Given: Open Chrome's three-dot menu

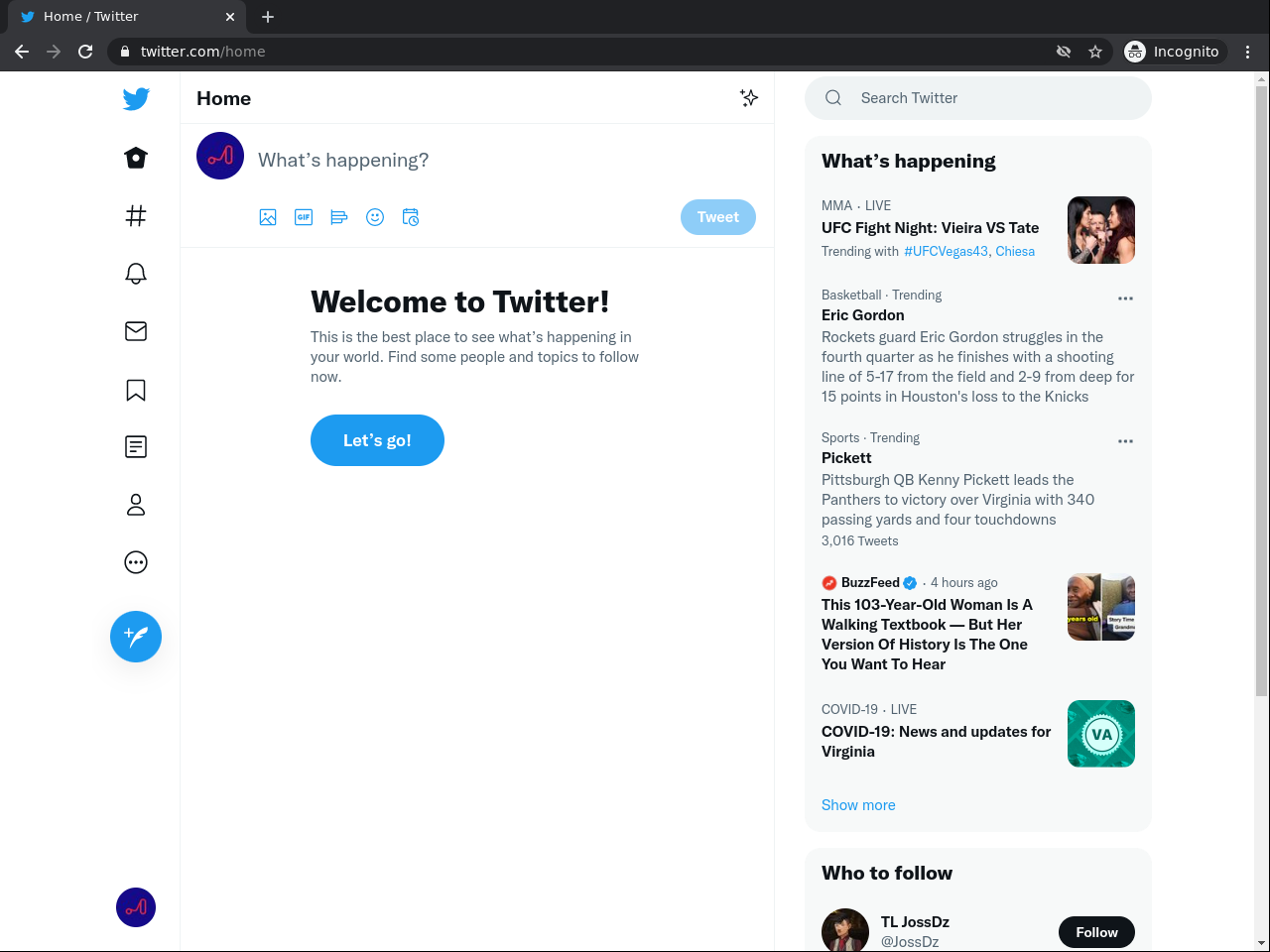Looking at the screenshot, I should point(1248,52).
